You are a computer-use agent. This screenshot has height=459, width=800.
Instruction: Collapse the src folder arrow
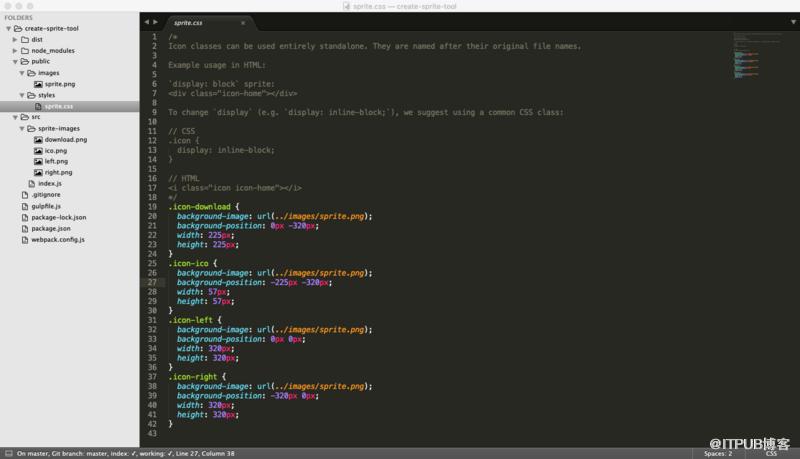pos(15,117)
